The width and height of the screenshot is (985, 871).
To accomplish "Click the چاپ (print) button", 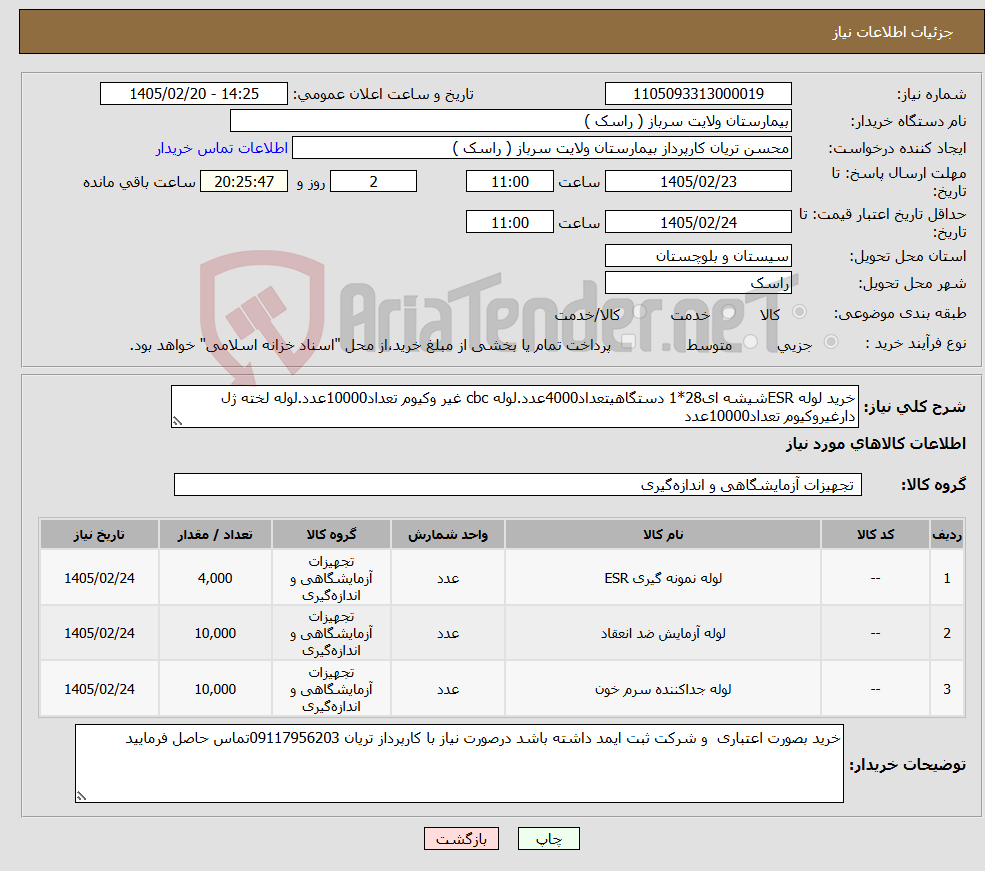I will (x=548, y=838).
